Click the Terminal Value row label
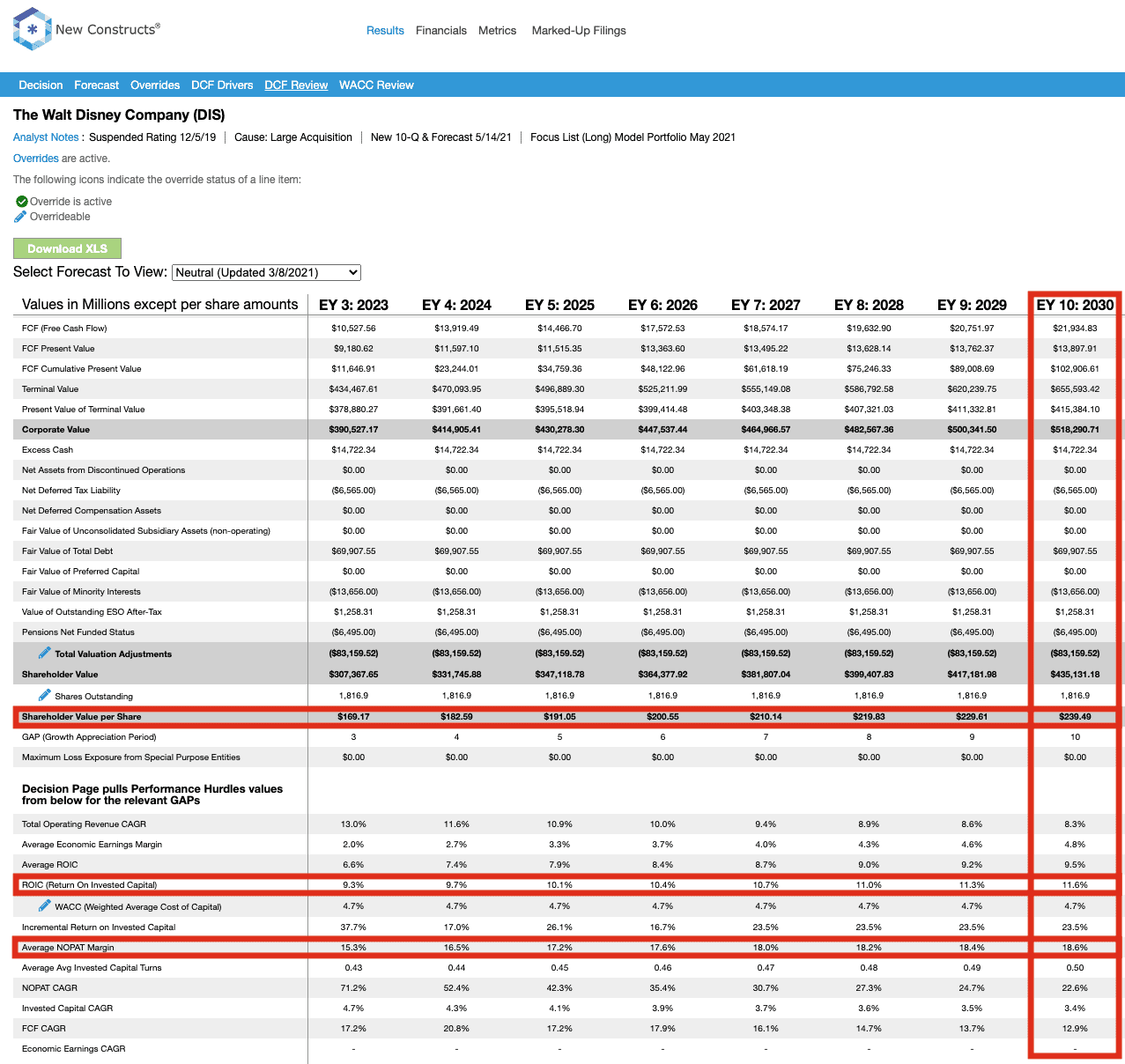Viewport: 1125px width, 1064px height. point(50,389)
